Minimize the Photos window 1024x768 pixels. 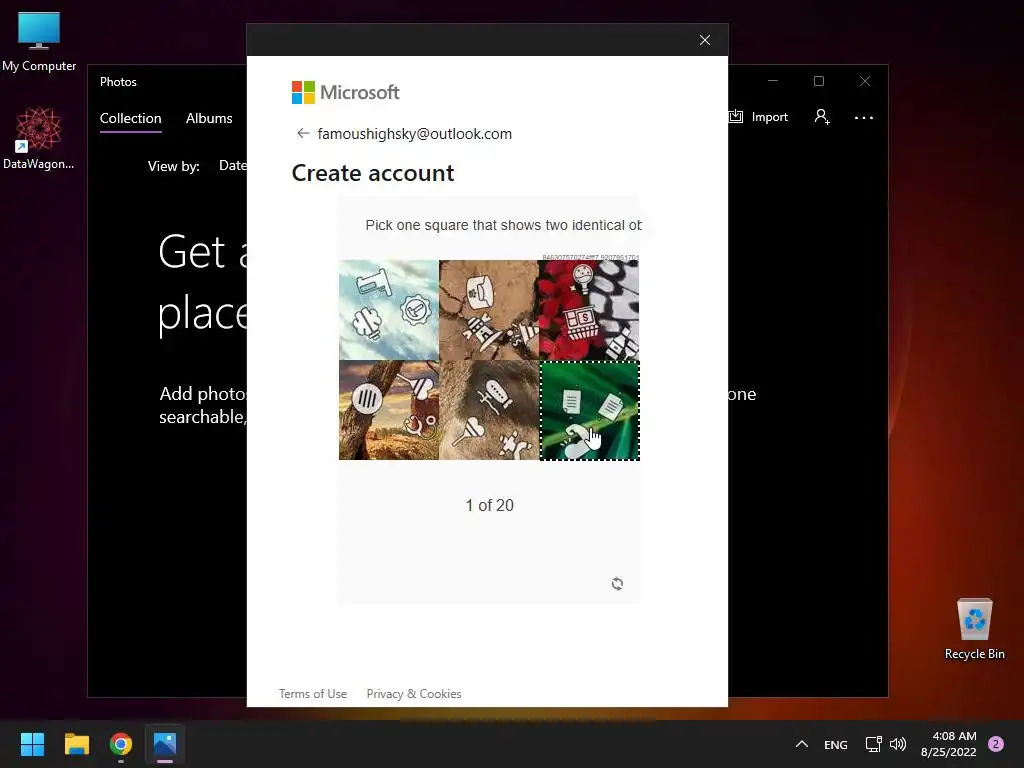773,81
